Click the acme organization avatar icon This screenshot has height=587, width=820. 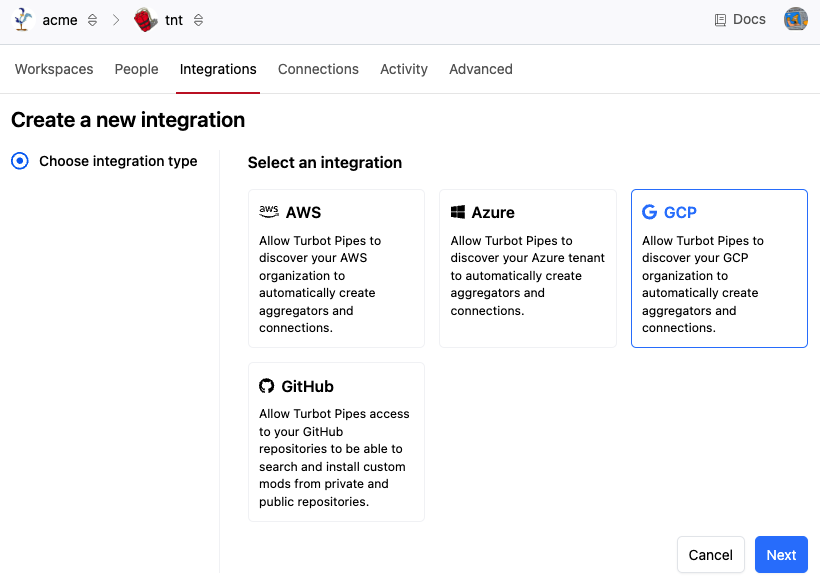tap(24, 20)
